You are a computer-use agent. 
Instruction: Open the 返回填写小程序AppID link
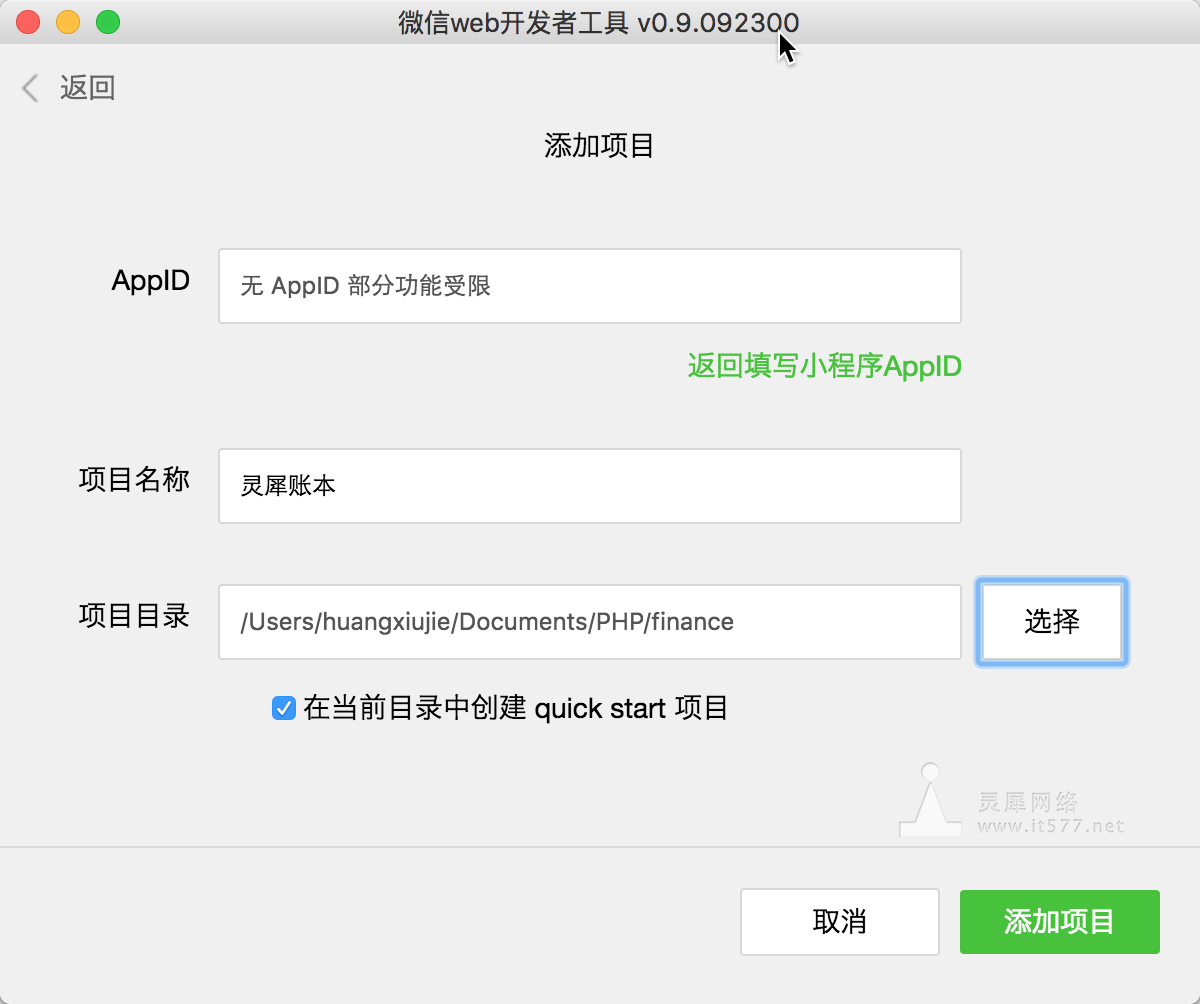[824, 366]
